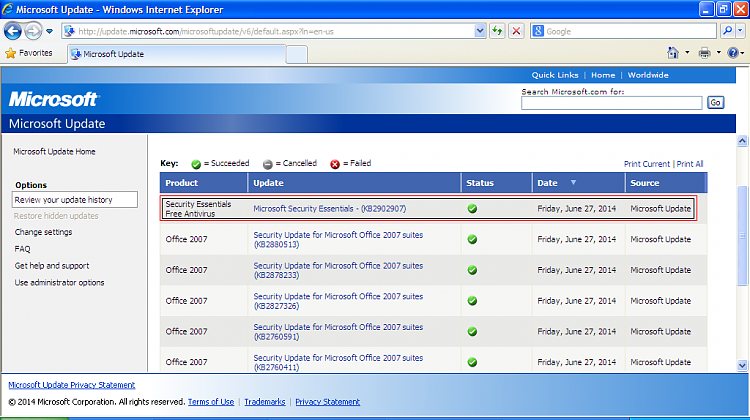The height and width of the screenshot is (420, 750).
Task: Click the browser Forward arrow button
Action: tap(33, 32)
